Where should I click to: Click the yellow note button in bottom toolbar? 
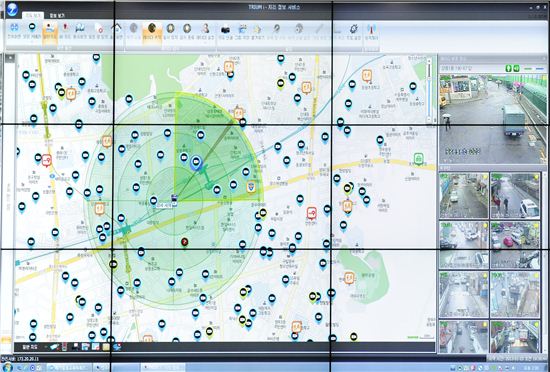106,347
